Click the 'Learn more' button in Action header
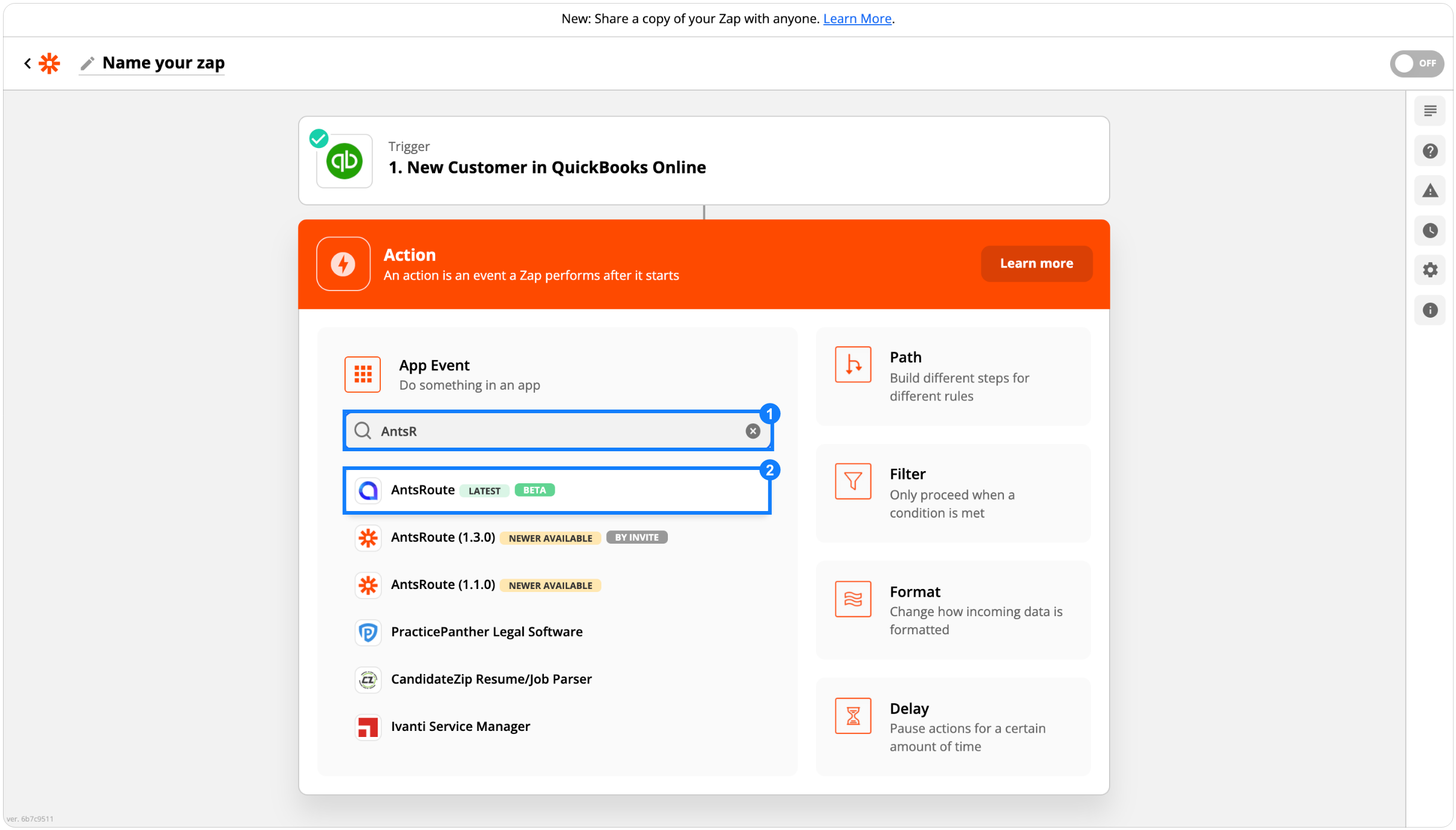This screenshot has height=830, width=1456. (1036, 264)
